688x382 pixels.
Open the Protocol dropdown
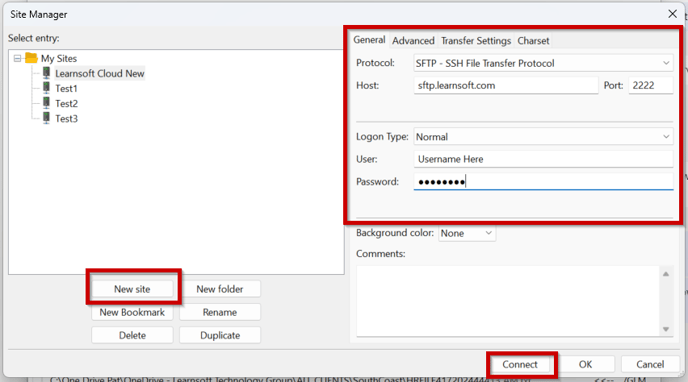pos(543,63)
